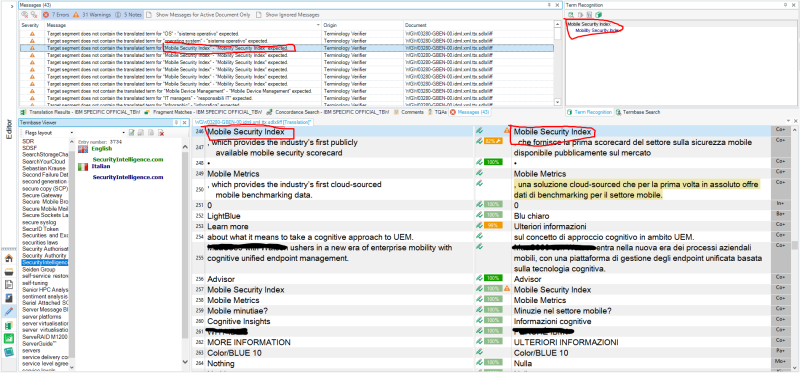The width and height of the screenshot is (800, 373).
Task: Click the edit entry icon in Termbase Viewer
Action: point(131,133)
